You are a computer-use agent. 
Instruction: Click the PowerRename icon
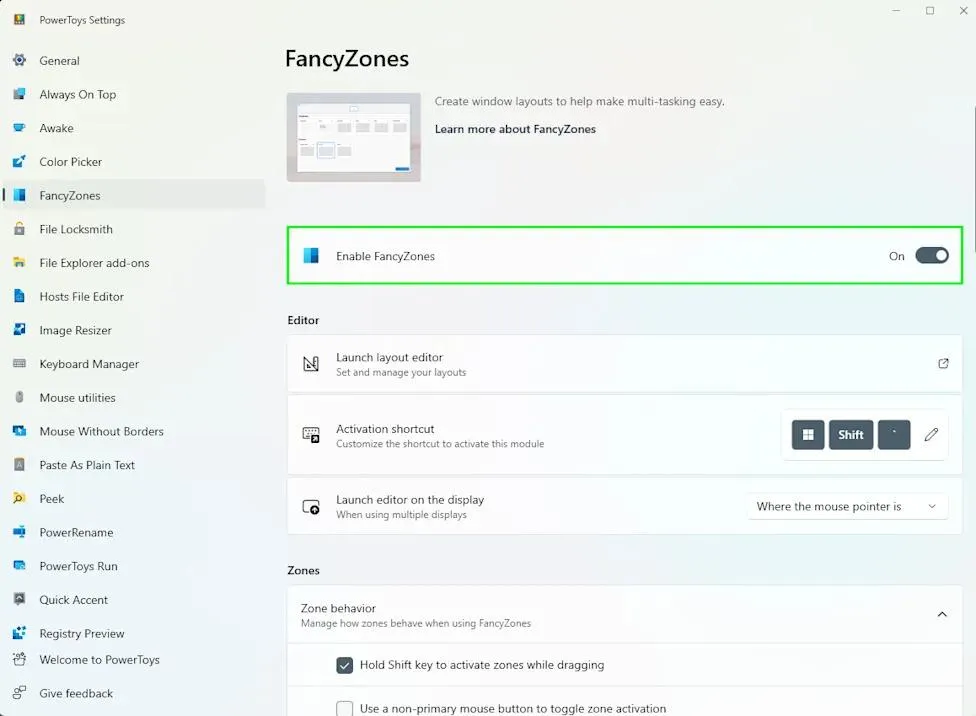coord(19,532)
